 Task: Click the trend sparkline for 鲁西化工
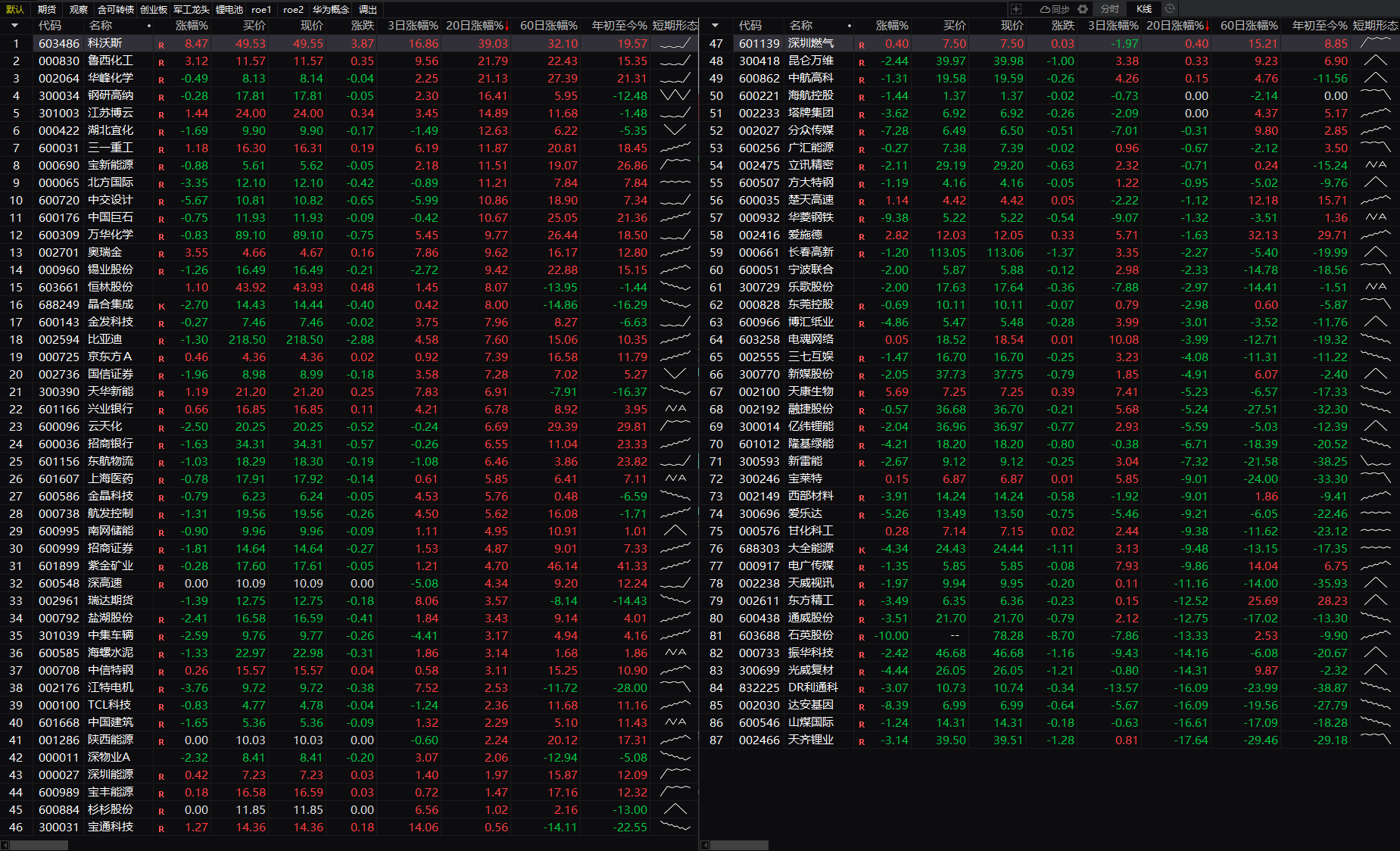(675, 61)
